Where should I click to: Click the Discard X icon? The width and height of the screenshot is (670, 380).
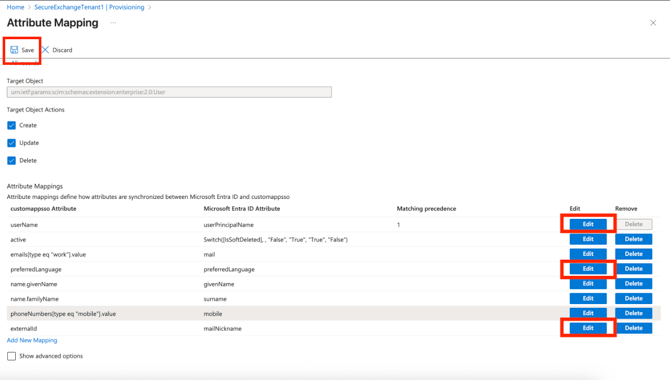pyautogui.click(x=45, y=50)
